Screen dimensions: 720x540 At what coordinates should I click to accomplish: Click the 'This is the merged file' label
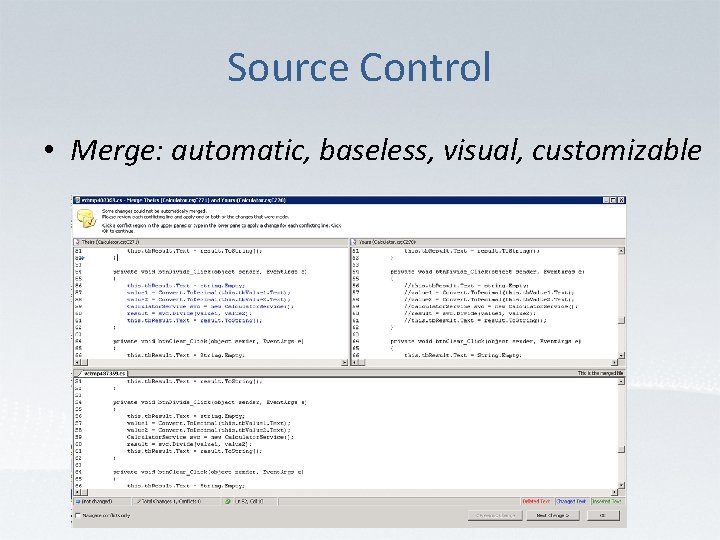click(x=600, y=373)
